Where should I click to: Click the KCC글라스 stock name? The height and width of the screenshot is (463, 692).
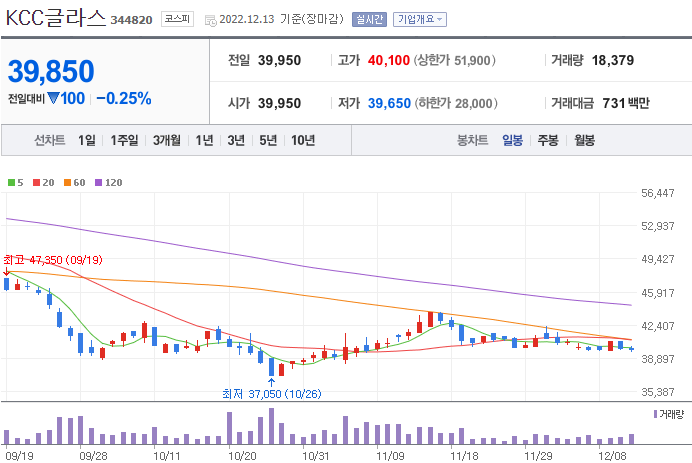pyautogui.click(x=56, y=18)
